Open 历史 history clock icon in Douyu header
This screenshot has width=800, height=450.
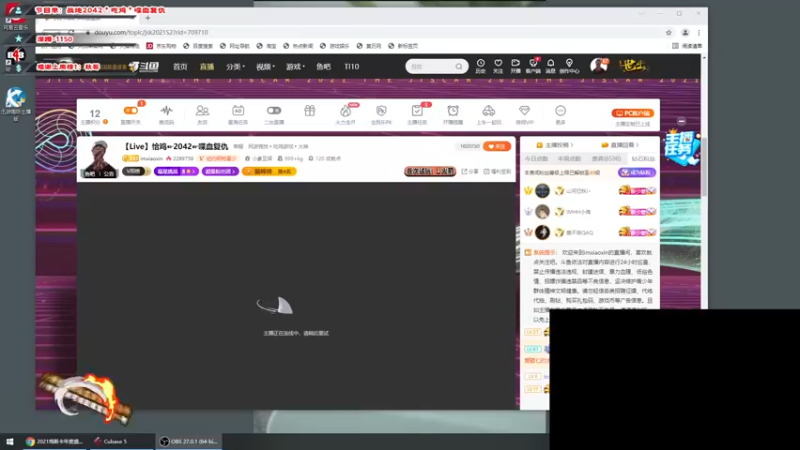point(481,65)
